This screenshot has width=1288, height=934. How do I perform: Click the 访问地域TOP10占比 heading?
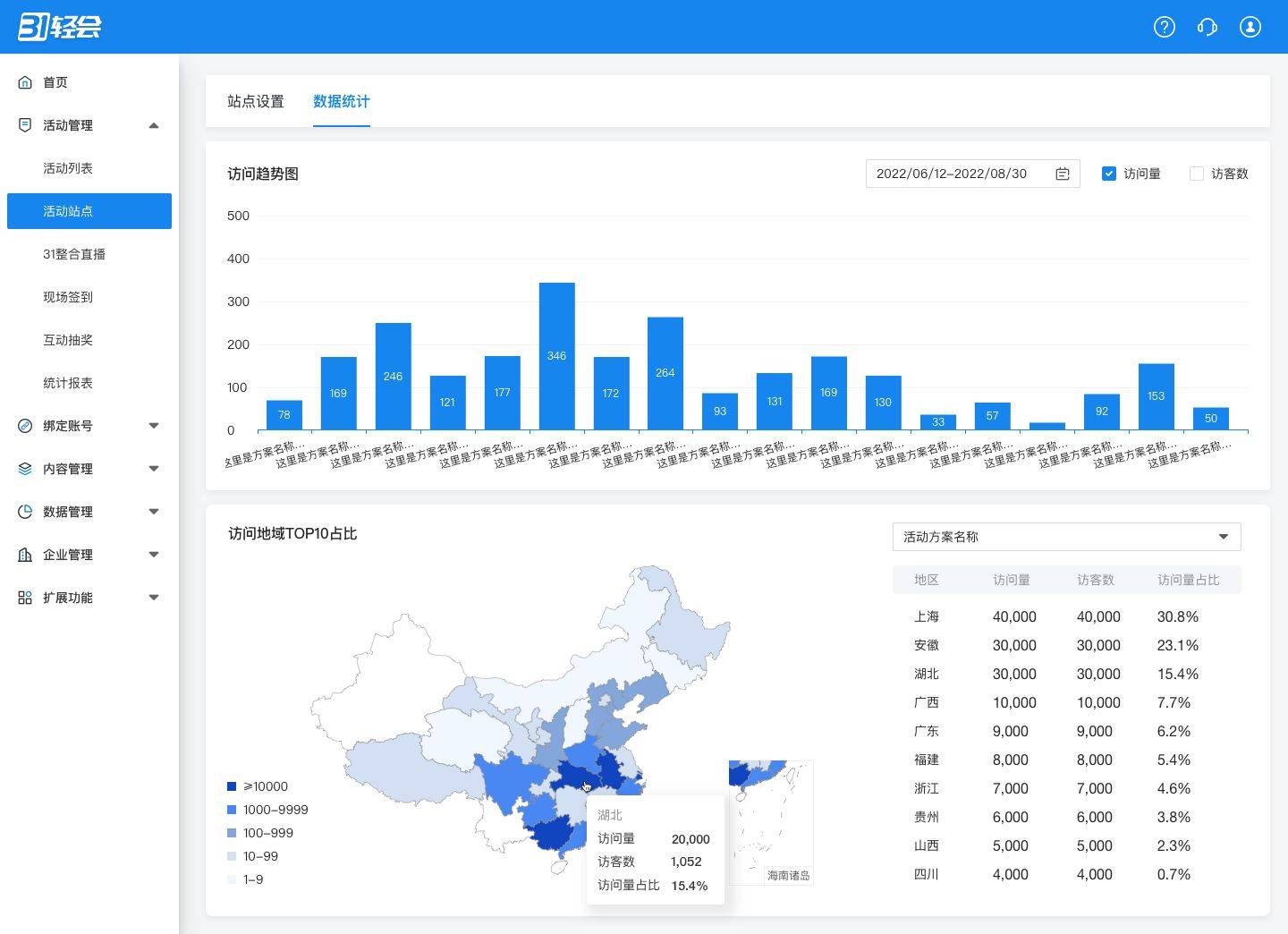(x=292, y=533)
